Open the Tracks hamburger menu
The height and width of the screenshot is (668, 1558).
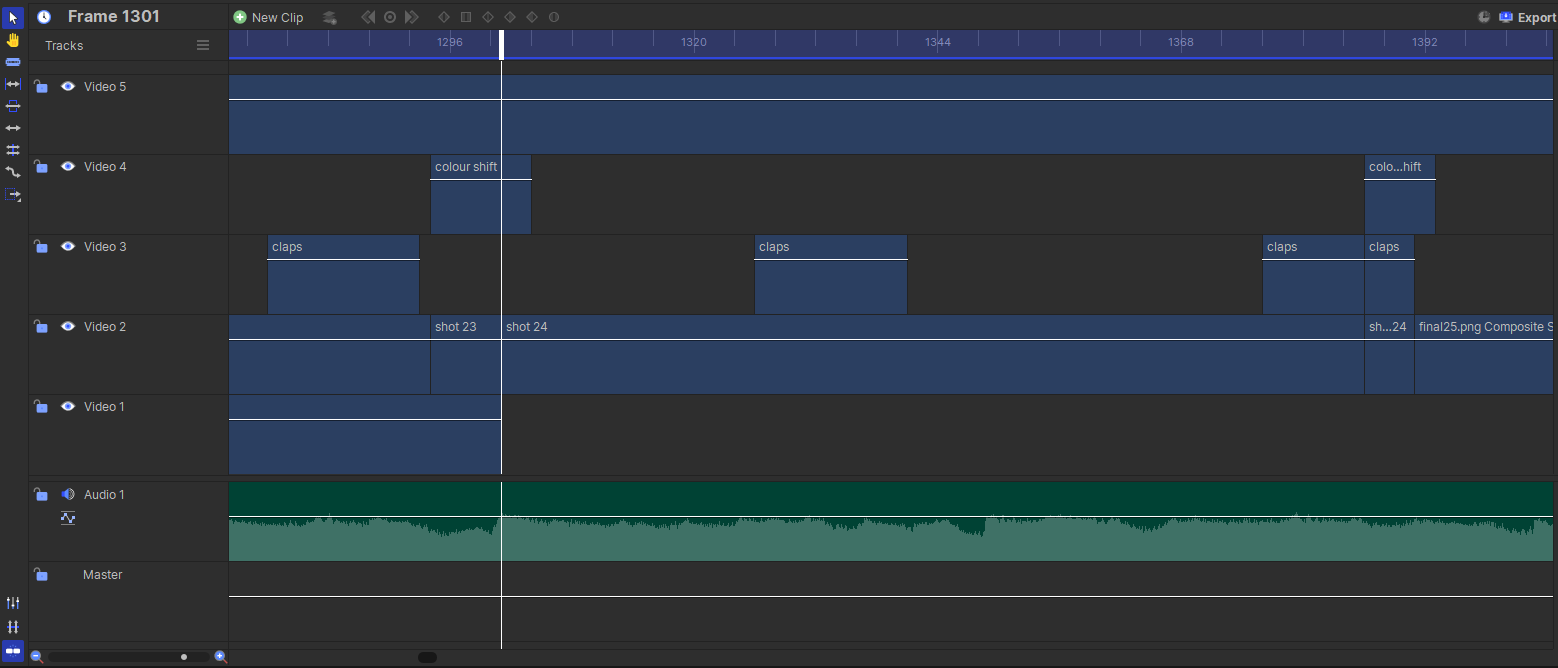pyautogui.click(x=203, y=46)
